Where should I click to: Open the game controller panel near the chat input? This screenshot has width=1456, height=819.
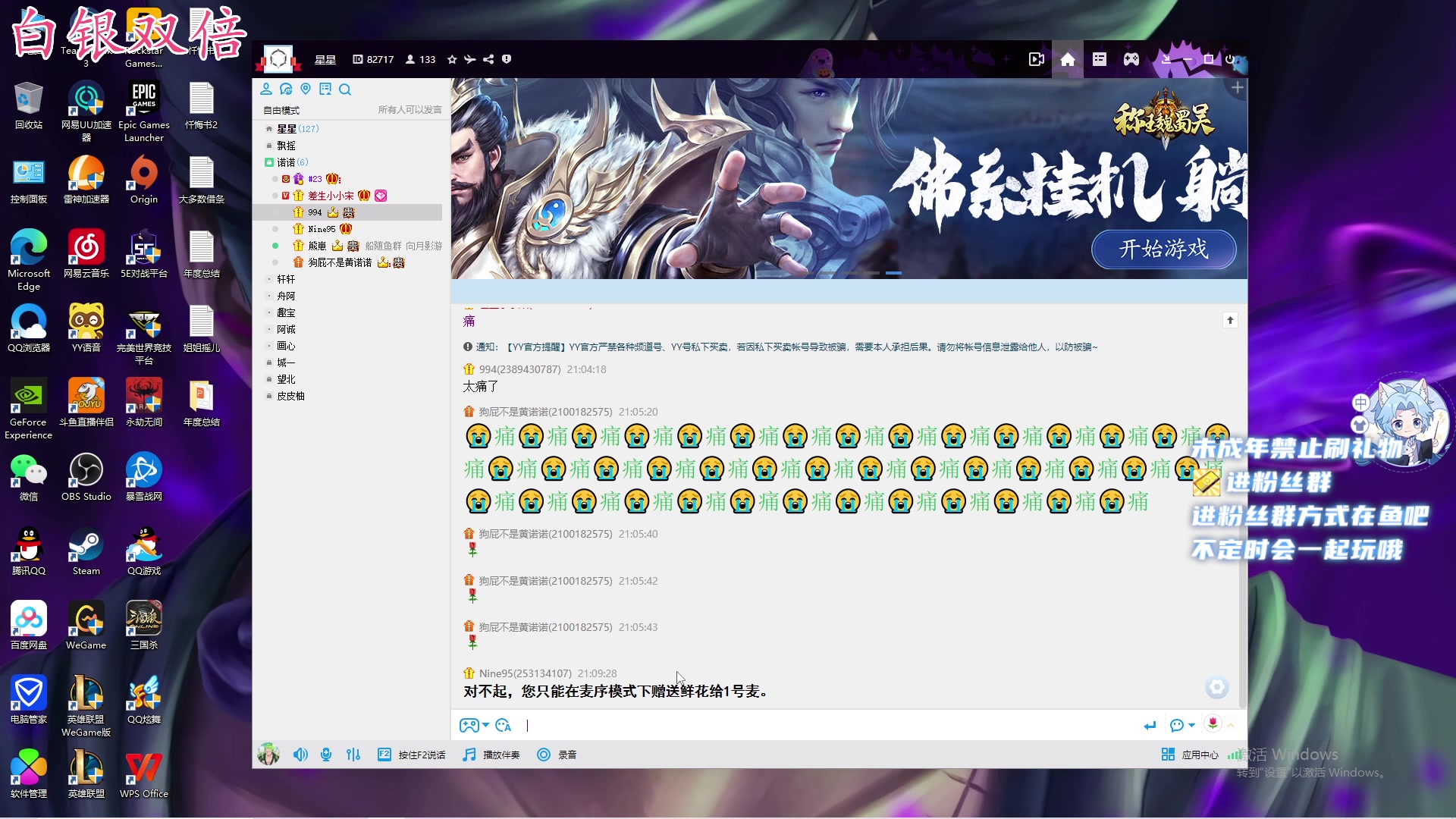(469, 726)
